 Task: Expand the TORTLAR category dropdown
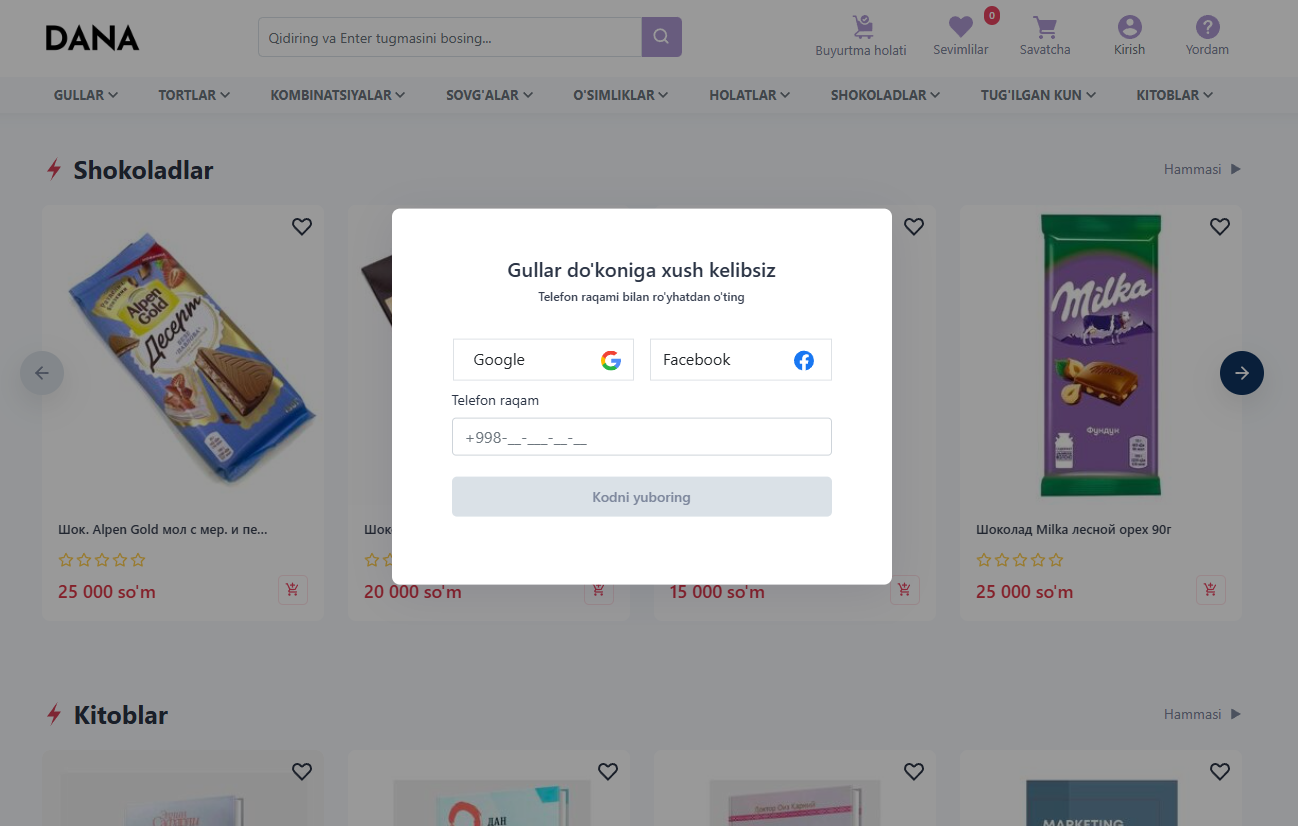tap(194, 95)
